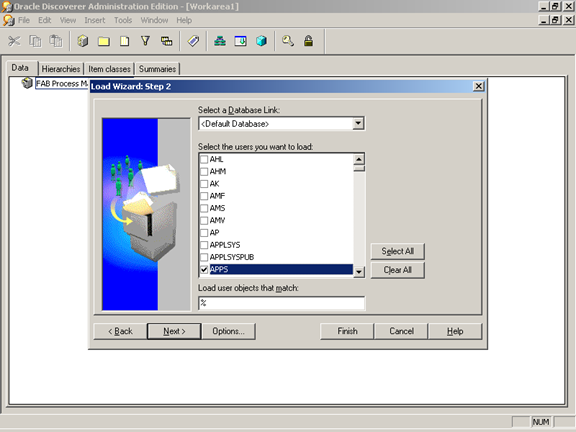Check the AMV user checkbox
The height and width of the screenshot is (432, 576).
pos(204,220)
